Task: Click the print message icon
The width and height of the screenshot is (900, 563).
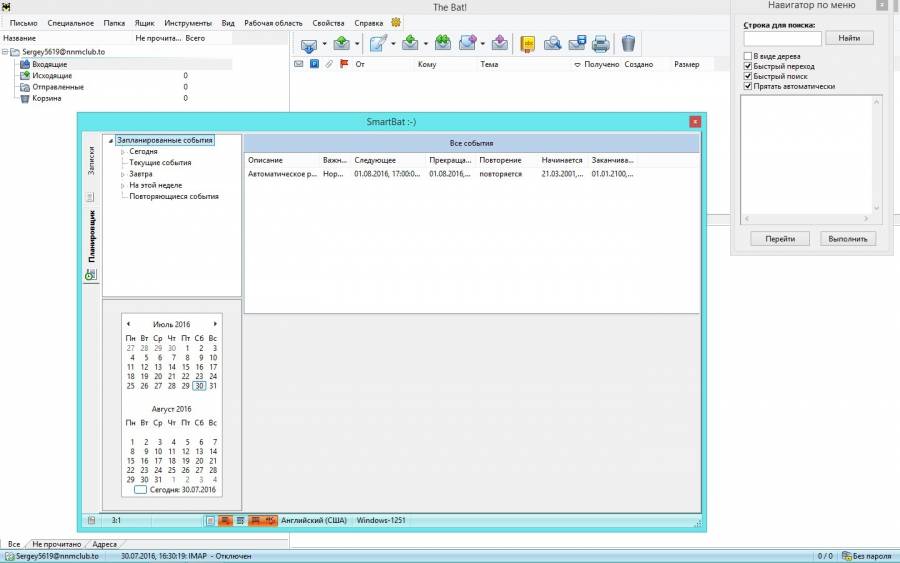Action: coord(600,44)
